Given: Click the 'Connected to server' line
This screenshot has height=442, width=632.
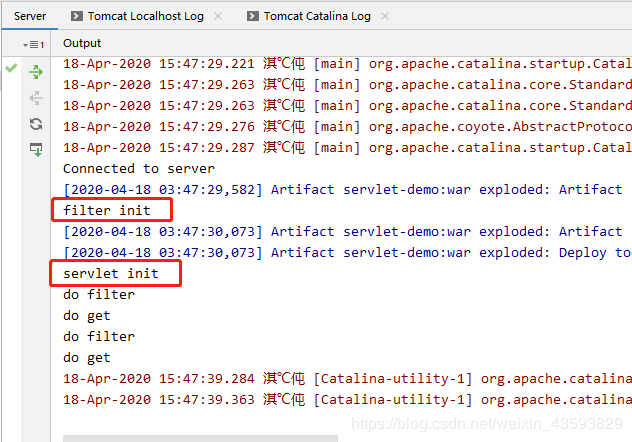Looking at the screenshot, I should click(139, 168).
